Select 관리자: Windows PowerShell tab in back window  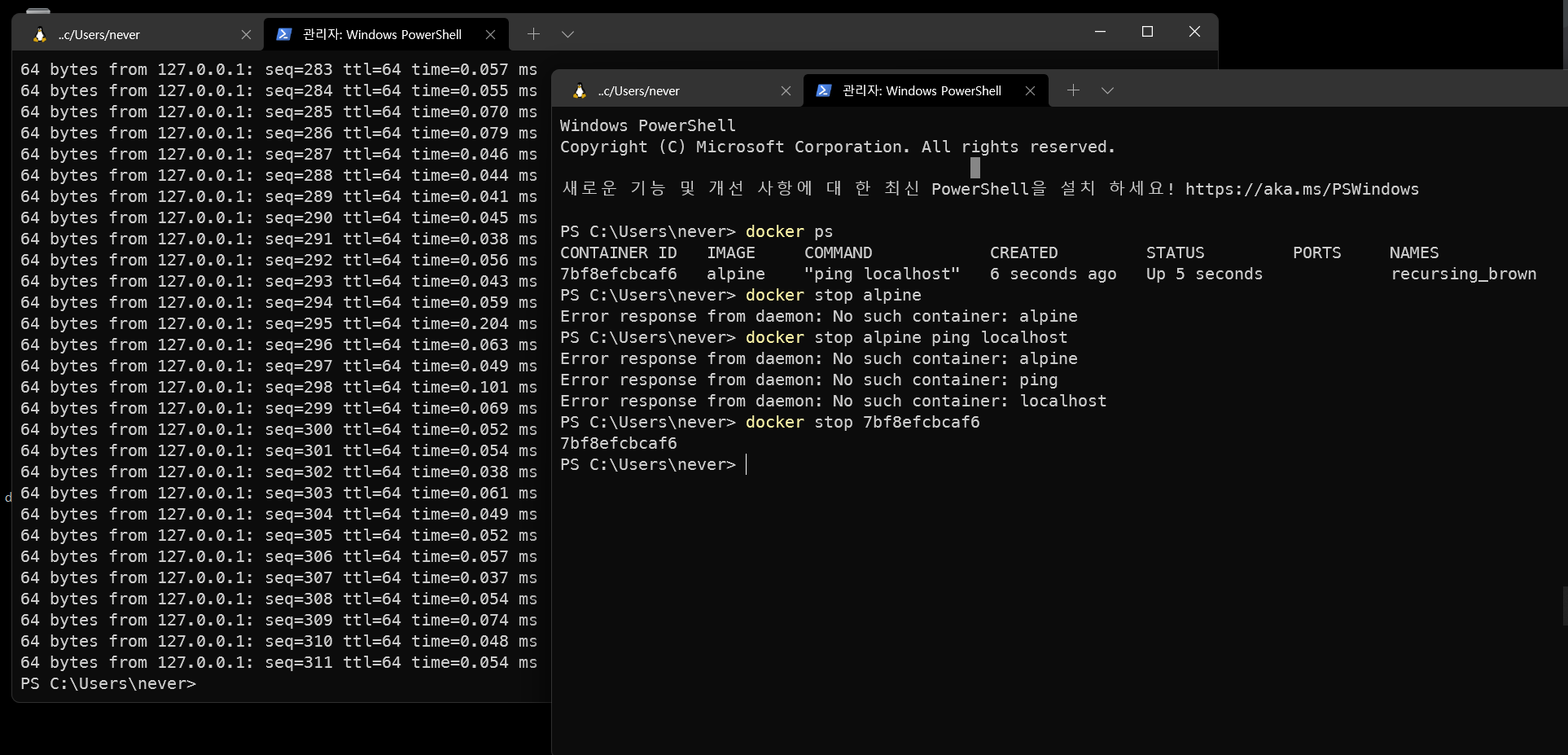[x=386, y=34]
